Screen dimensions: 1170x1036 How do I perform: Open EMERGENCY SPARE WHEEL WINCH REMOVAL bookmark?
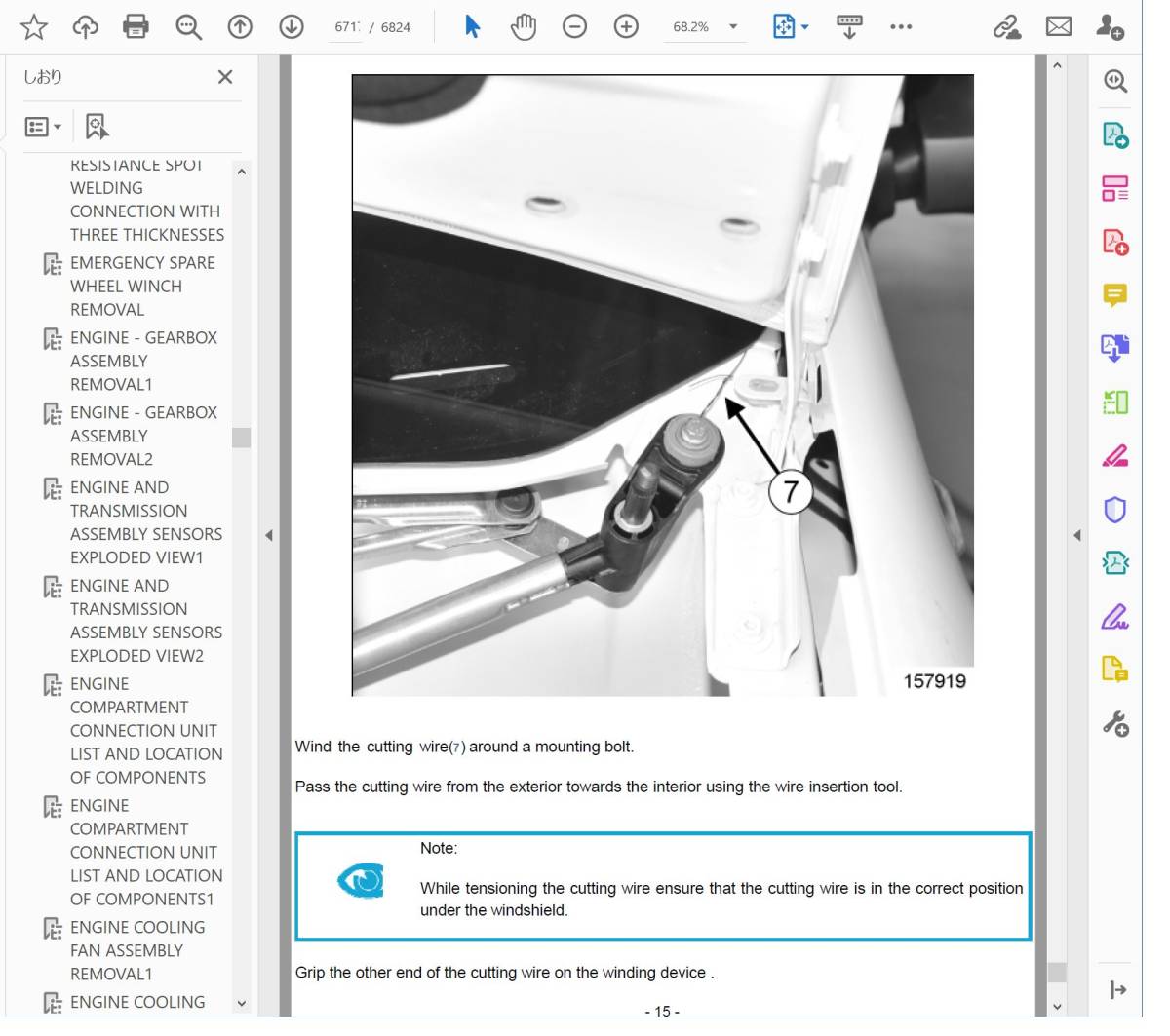(142, 287)
